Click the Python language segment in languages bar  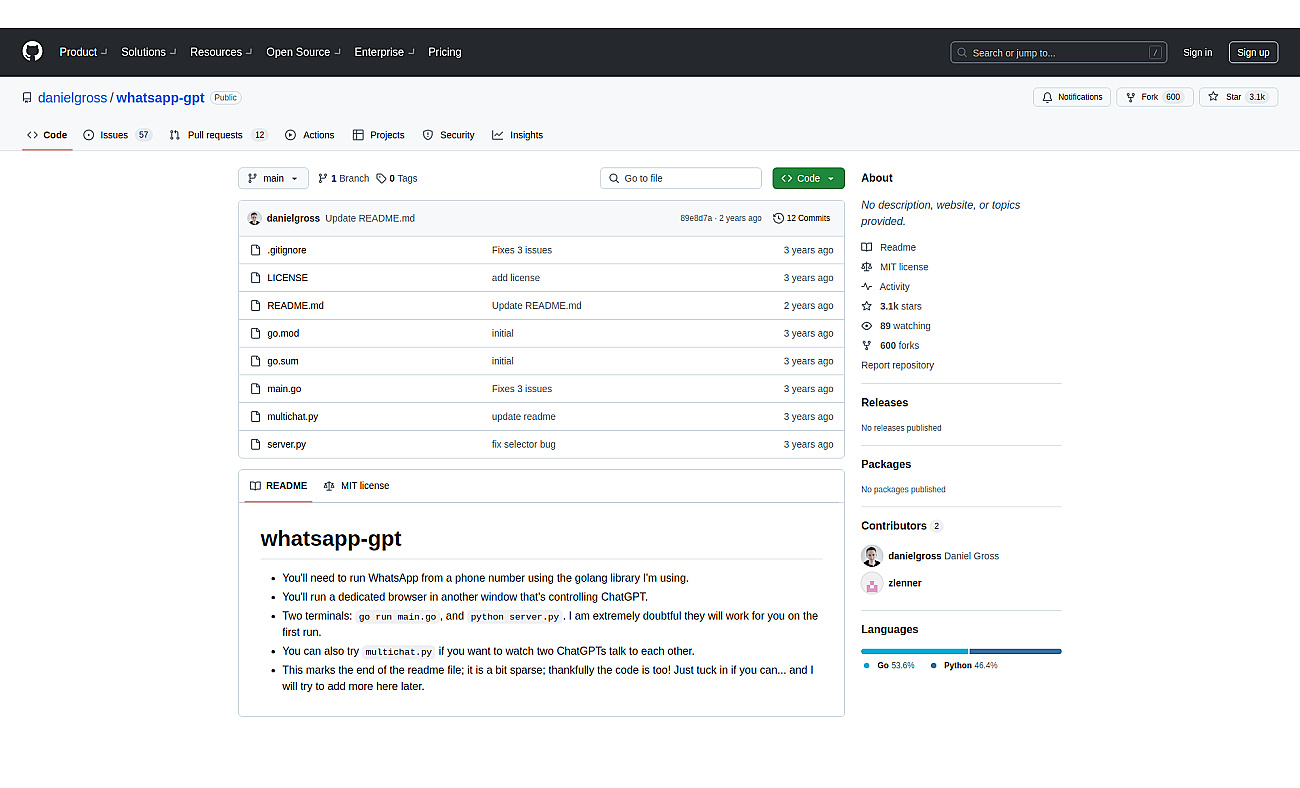click(x=1015, y=651)
